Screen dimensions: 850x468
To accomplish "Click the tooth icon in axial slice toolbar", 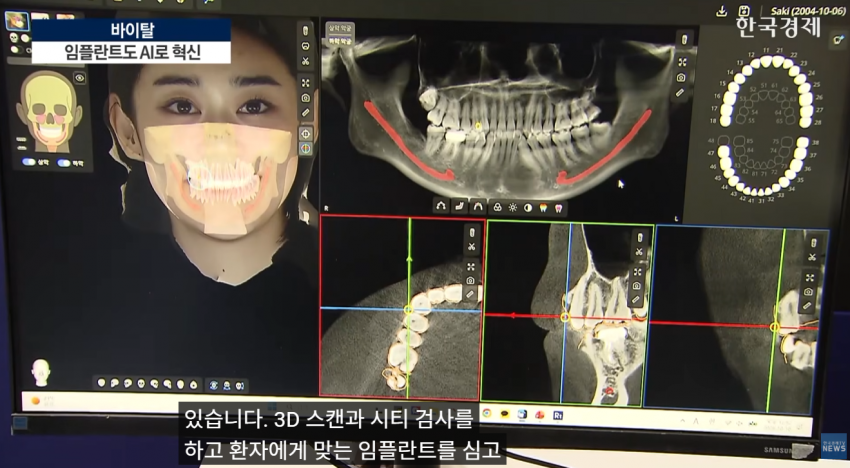I will point(472,232).
